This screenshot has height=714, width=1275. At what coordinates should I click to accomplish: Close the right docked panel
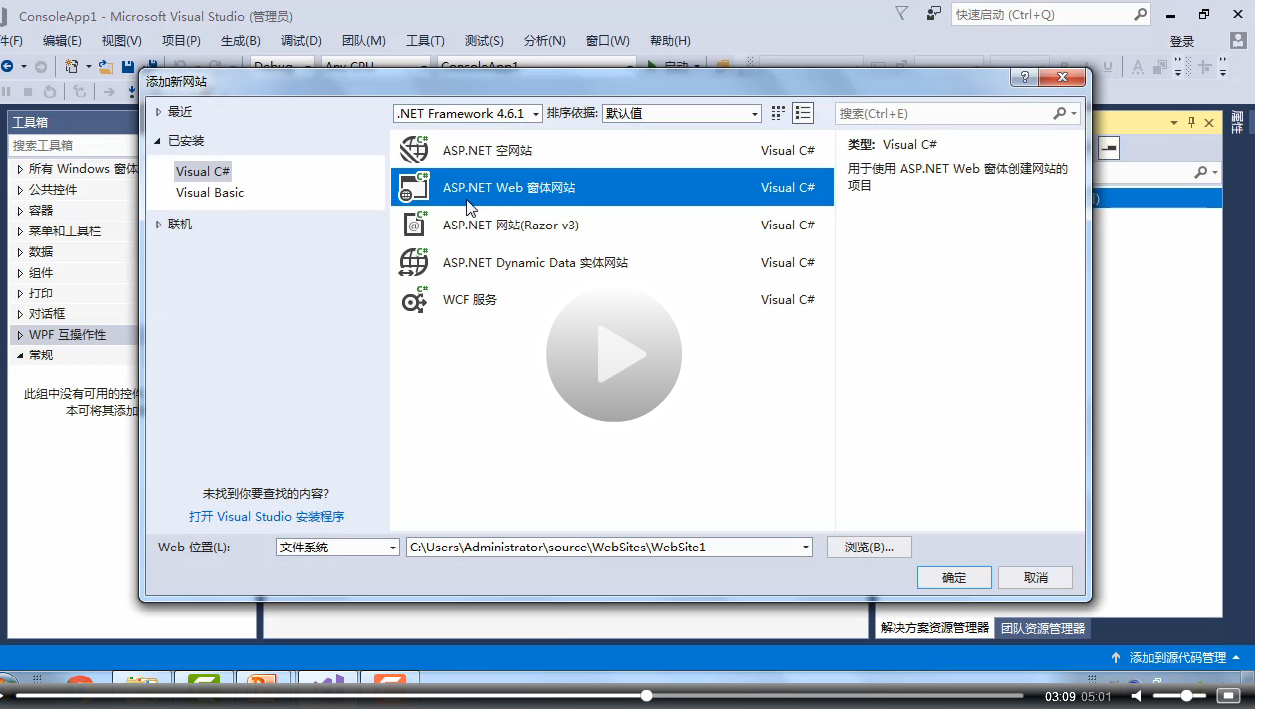(x=1209, y=122)
